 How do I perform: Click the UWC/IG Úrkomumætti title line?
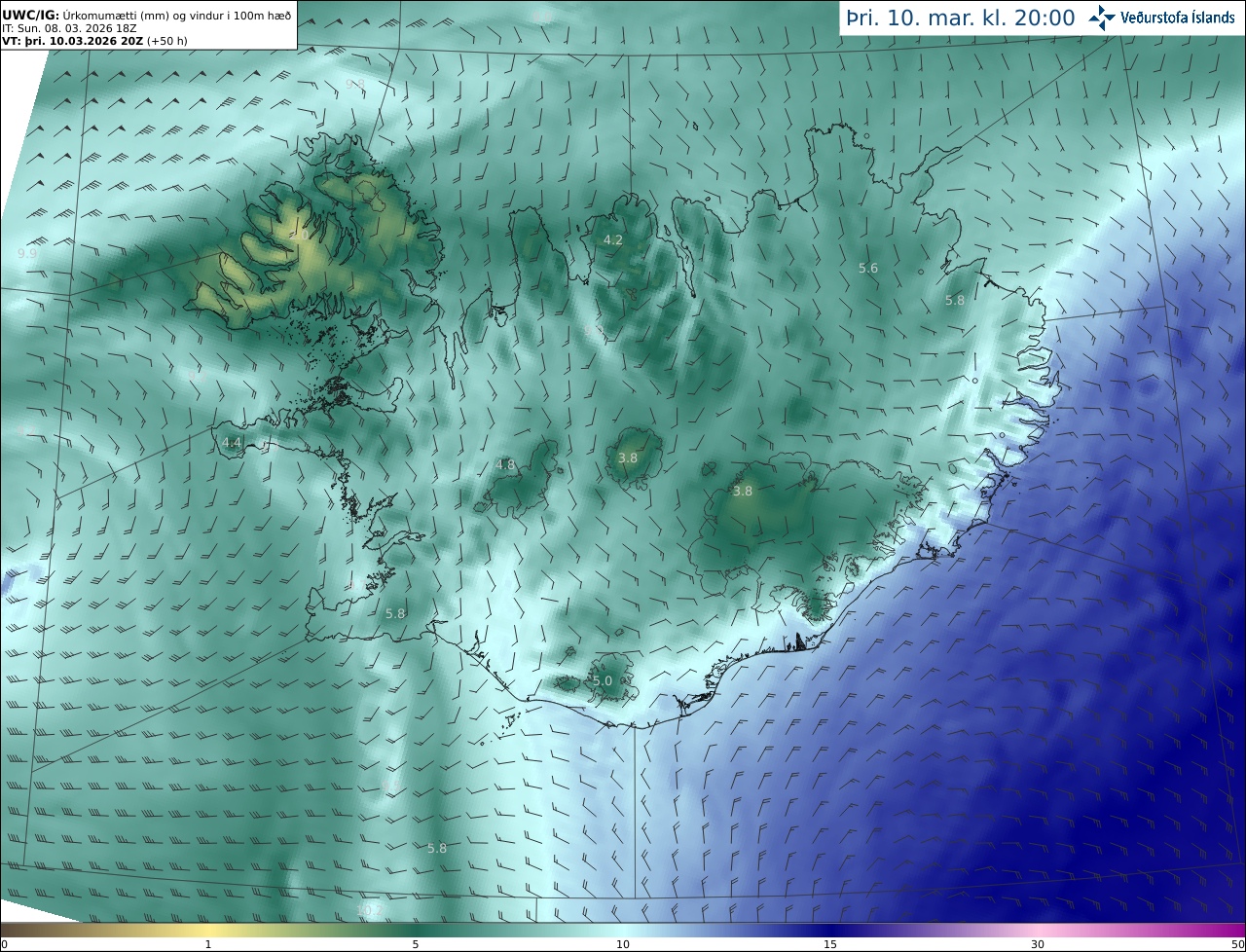pyautogui.click(x=147, y=14)
